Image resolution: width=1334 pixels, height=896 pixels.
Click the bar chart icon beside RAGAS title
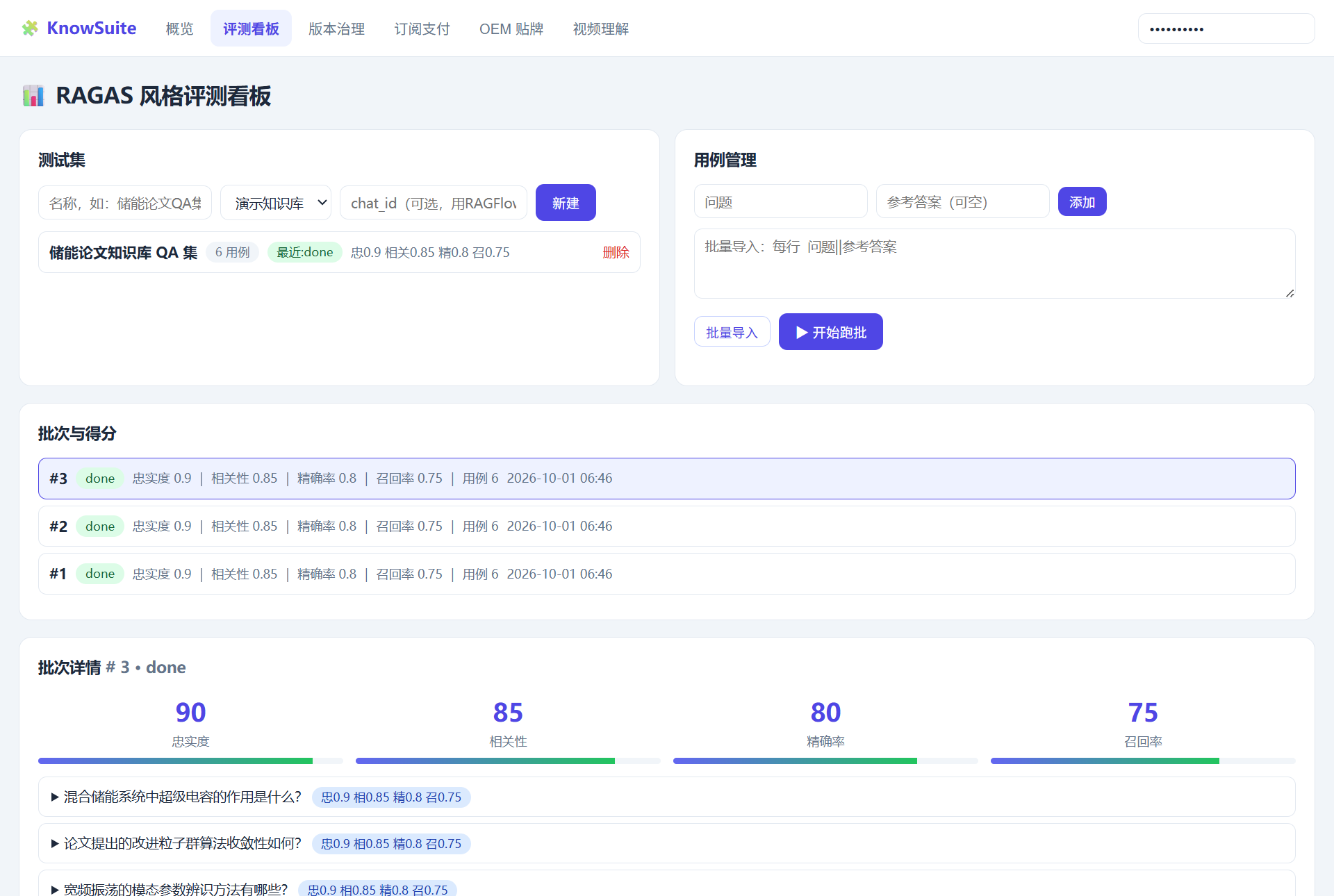coord(33,96)
